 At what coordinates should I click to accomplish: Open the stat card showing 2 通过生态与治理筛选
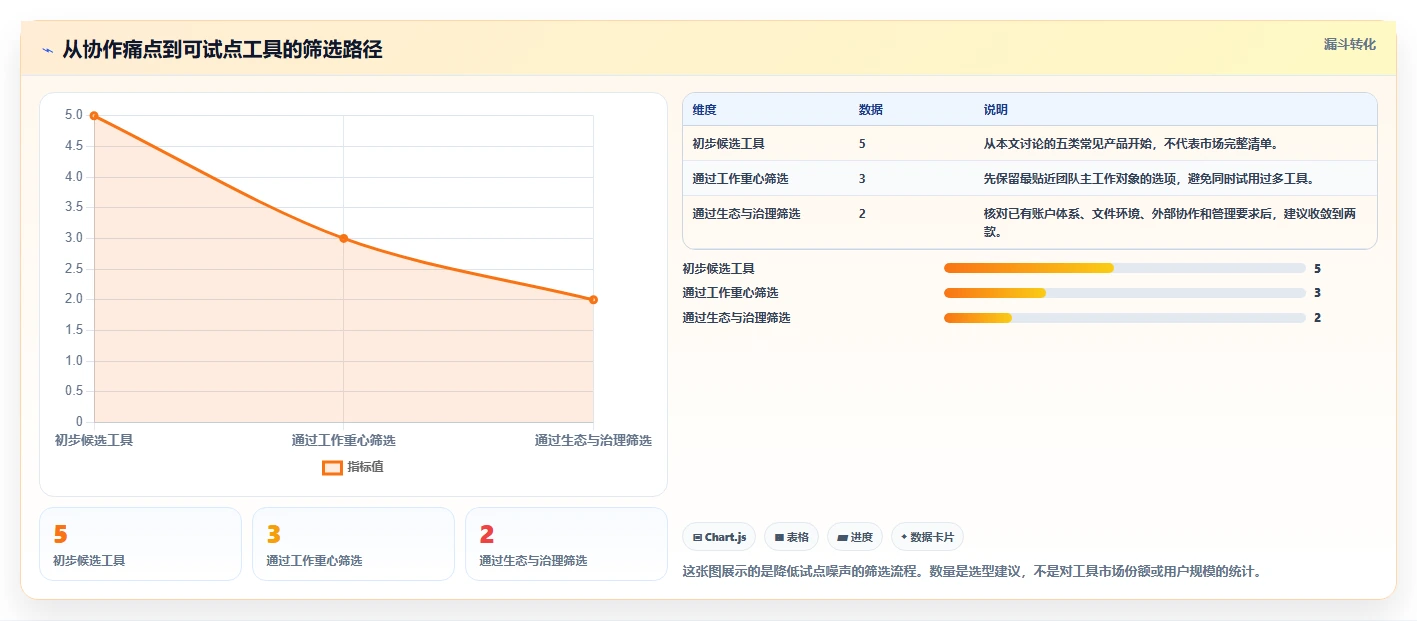pos(566,544)
